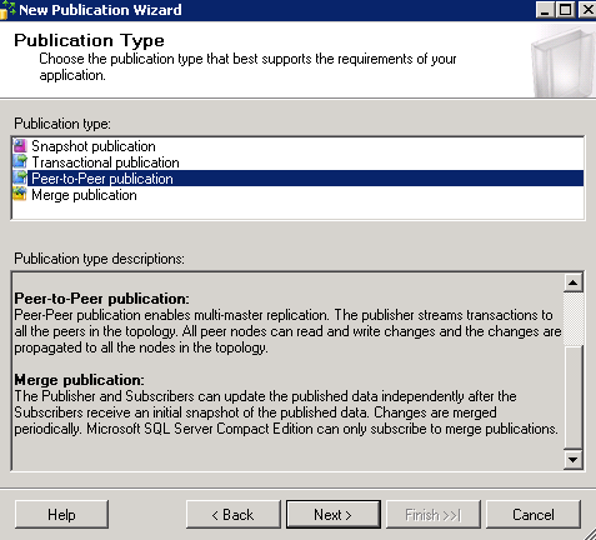This screenshot has height=540, width=596.
Task: Select Snapshot publication list entry
Action: (93, 146)
